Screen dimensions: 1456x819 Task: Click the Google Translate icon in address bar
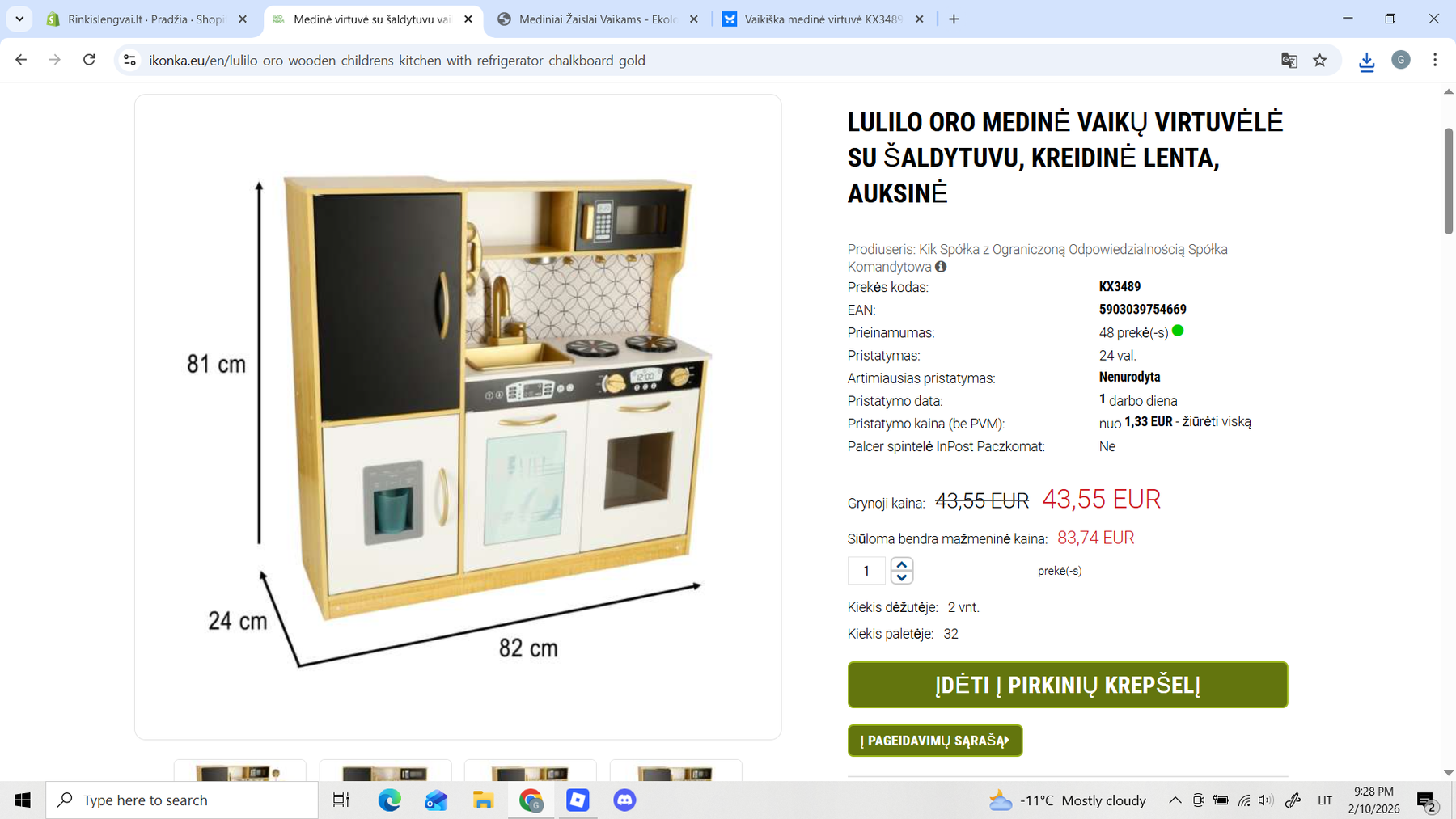(1289, 60)
